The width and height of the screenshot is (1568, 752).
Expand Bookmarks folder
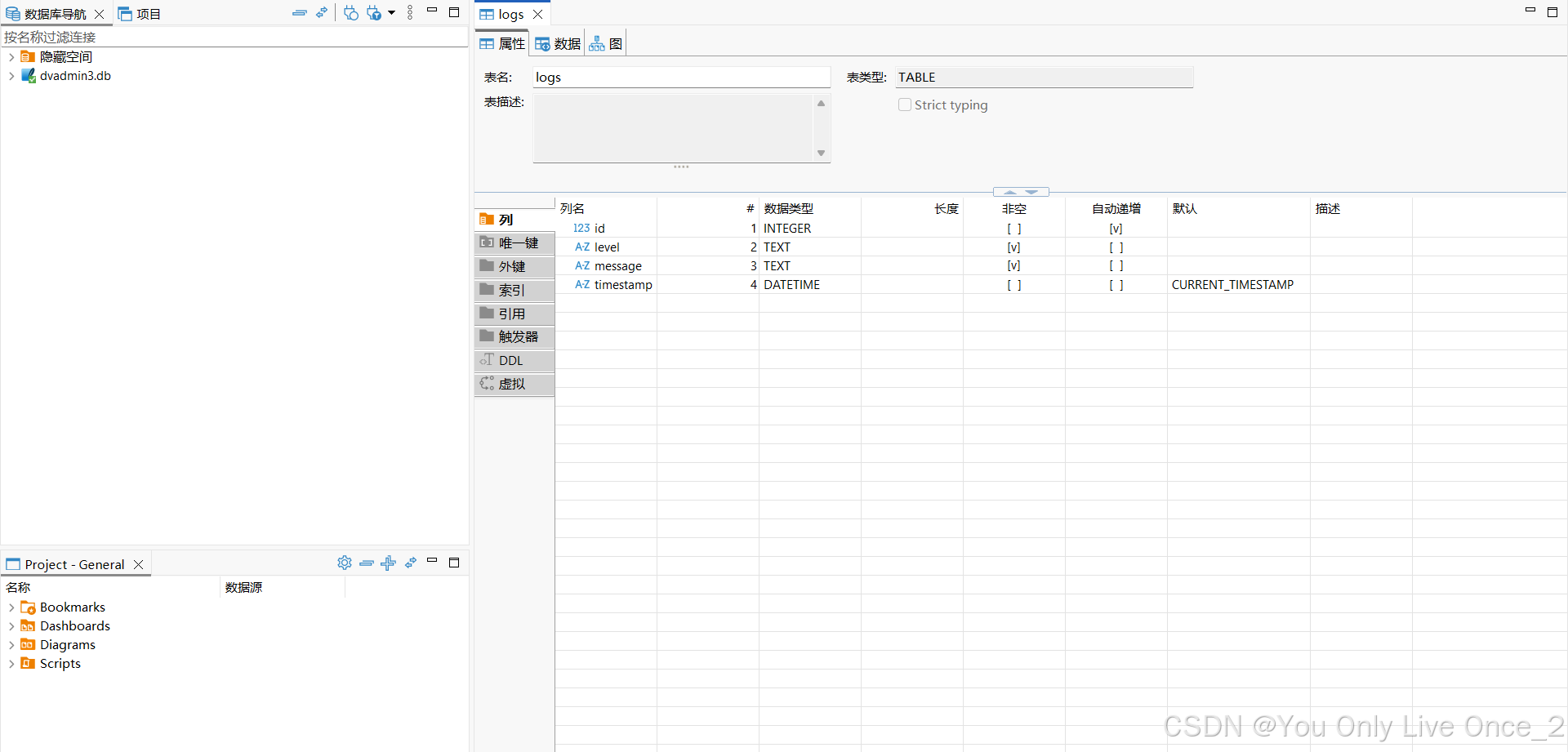(x=11, y=607)
